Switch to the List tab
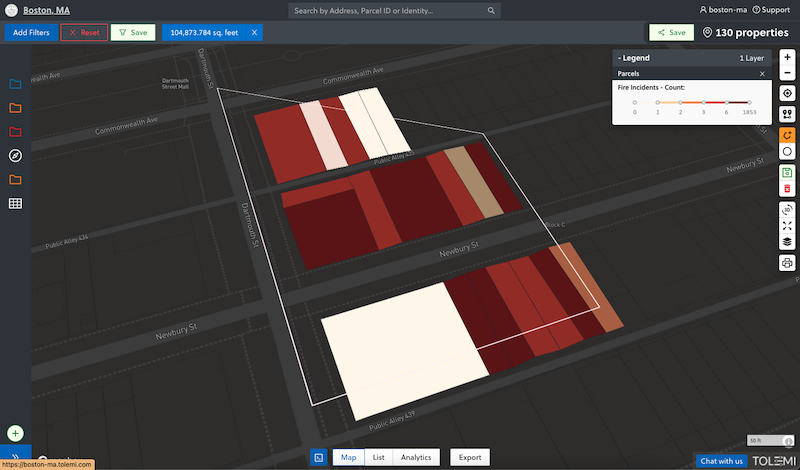The image size is (800, 470). (378, 457)
